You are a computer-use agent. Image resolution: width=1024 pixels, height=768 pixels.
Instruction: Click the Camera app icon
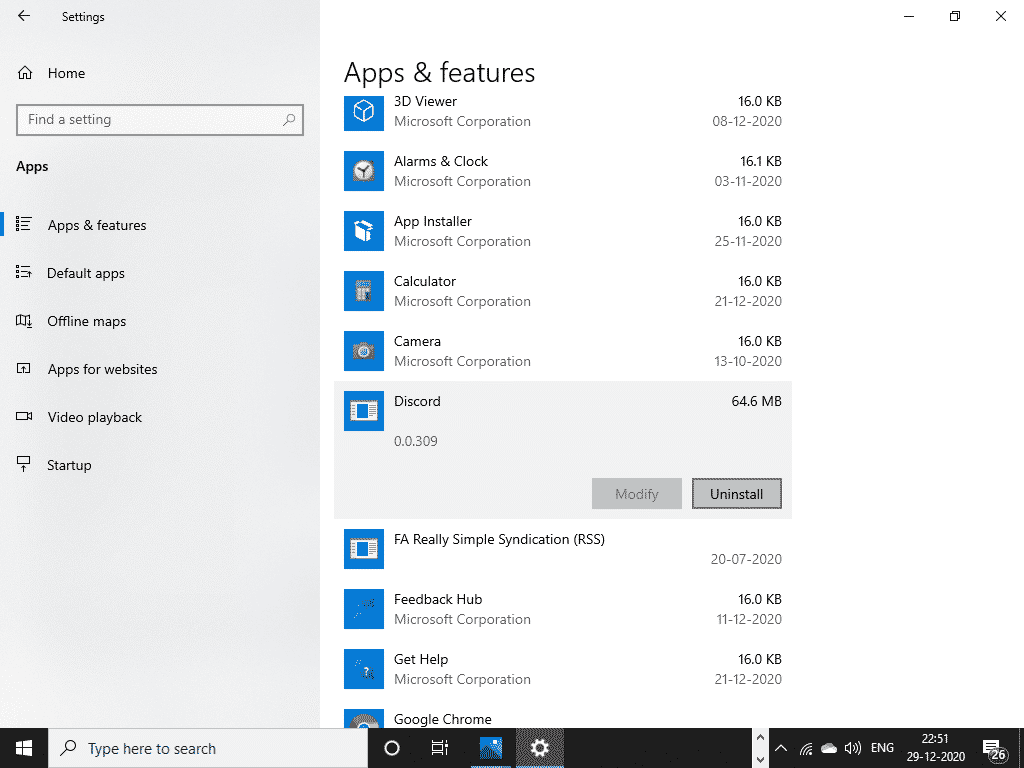click(363, 351)
